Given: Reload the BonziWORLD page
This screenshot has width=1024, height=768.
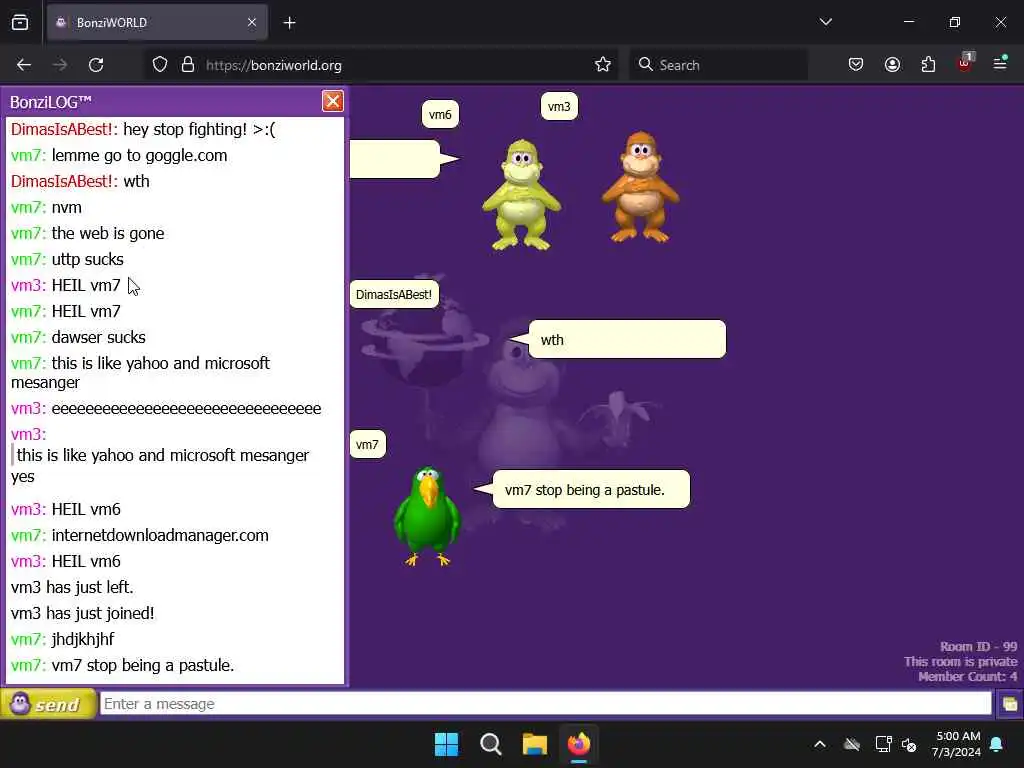Looking at the screenshot, I should tap(96, 65).
